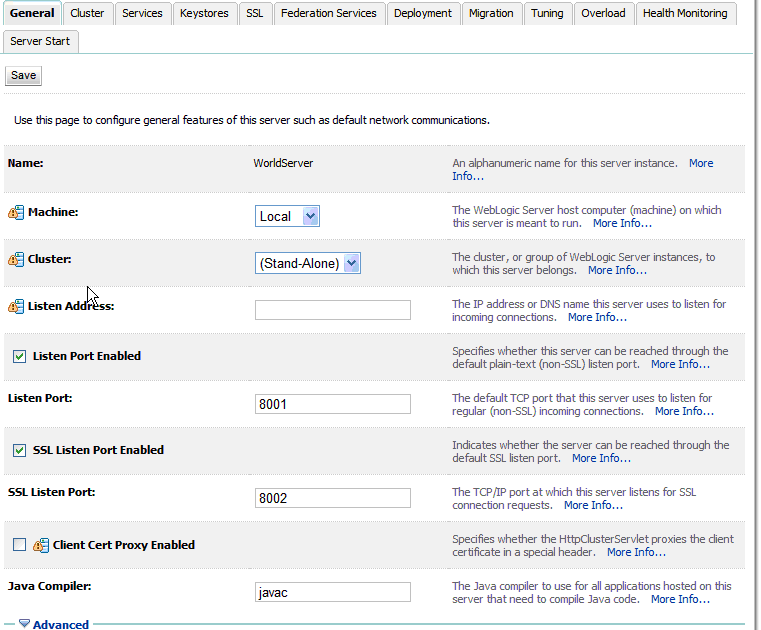
Task: Open More Info link for Machine description
Action: point(622,223)
